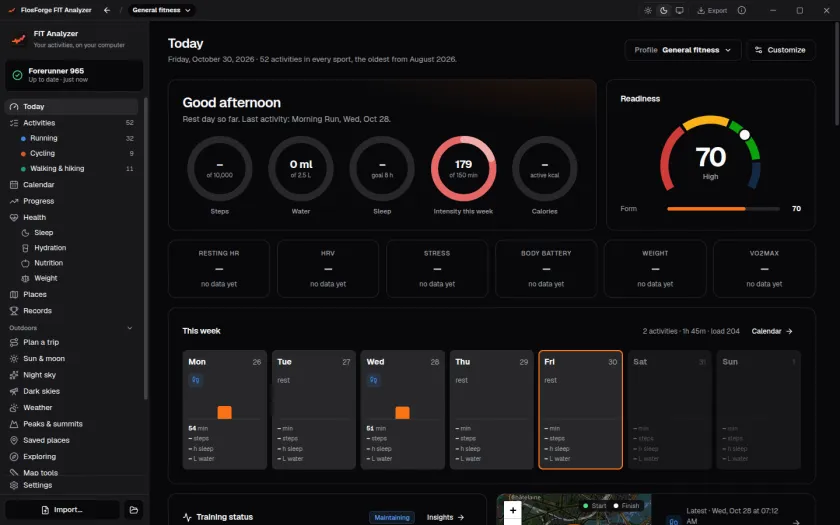Click the Sleep goal ring

pos(382,168)
